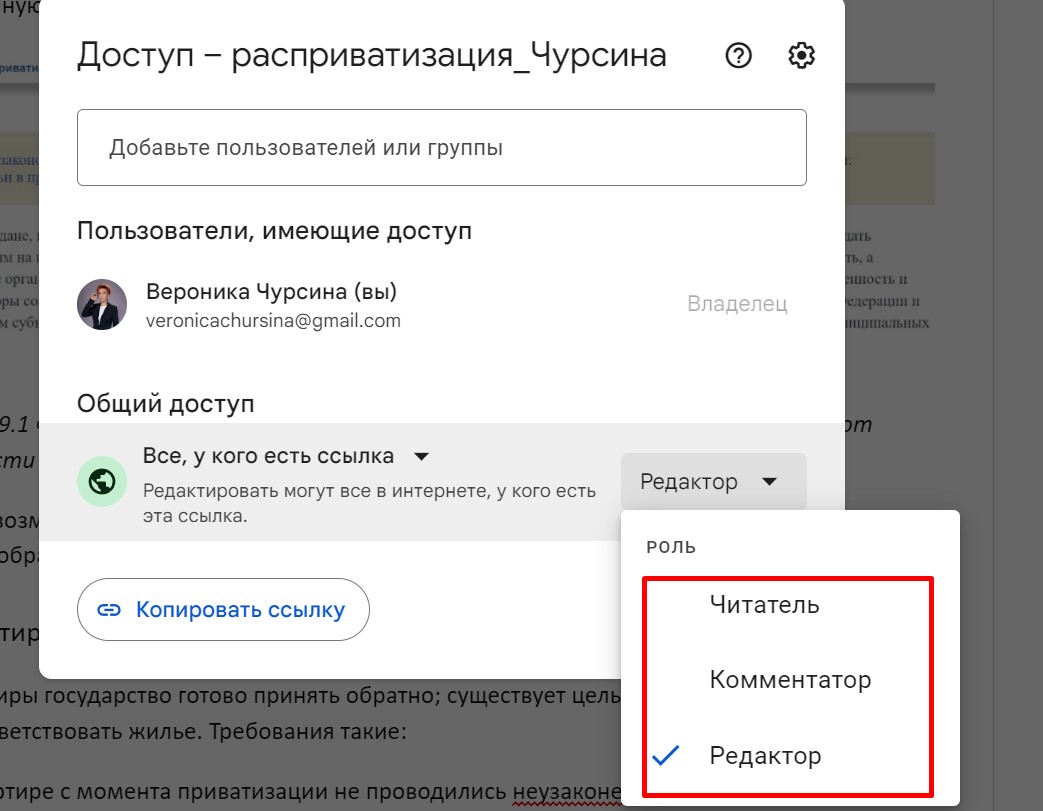Screen dimensions: 1043x811
Task: Click the "Доступ – расприватизация_Чурсина" dialog title
Action: coord(371,56)
